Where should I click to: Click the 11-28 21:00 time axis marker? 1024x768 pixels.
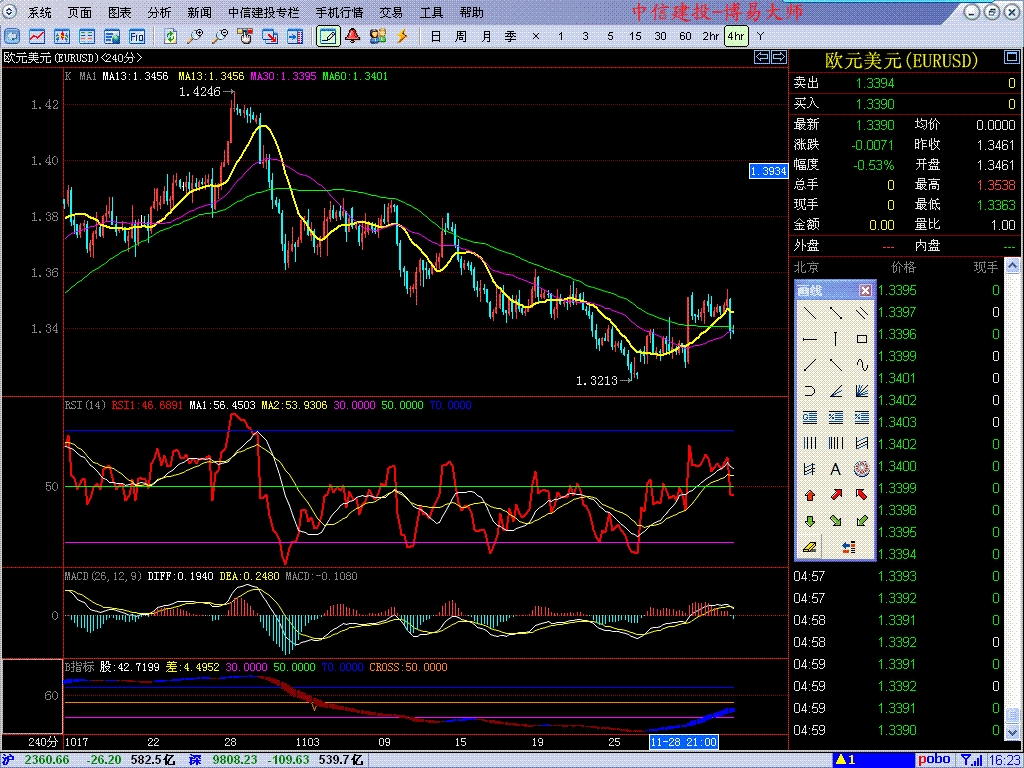(684, 742)
